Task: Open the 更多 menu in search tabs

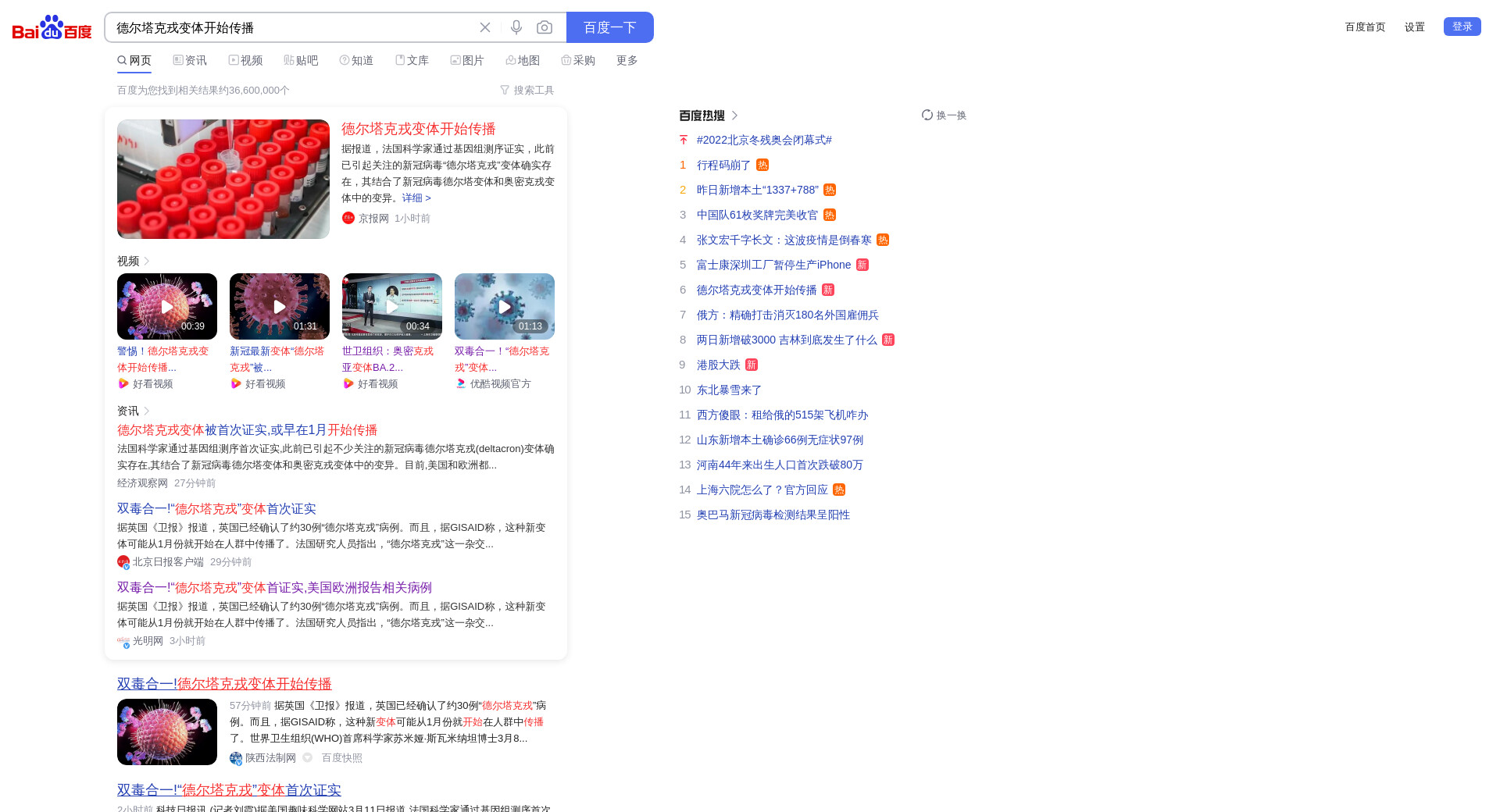Action: tap(627, 60)
